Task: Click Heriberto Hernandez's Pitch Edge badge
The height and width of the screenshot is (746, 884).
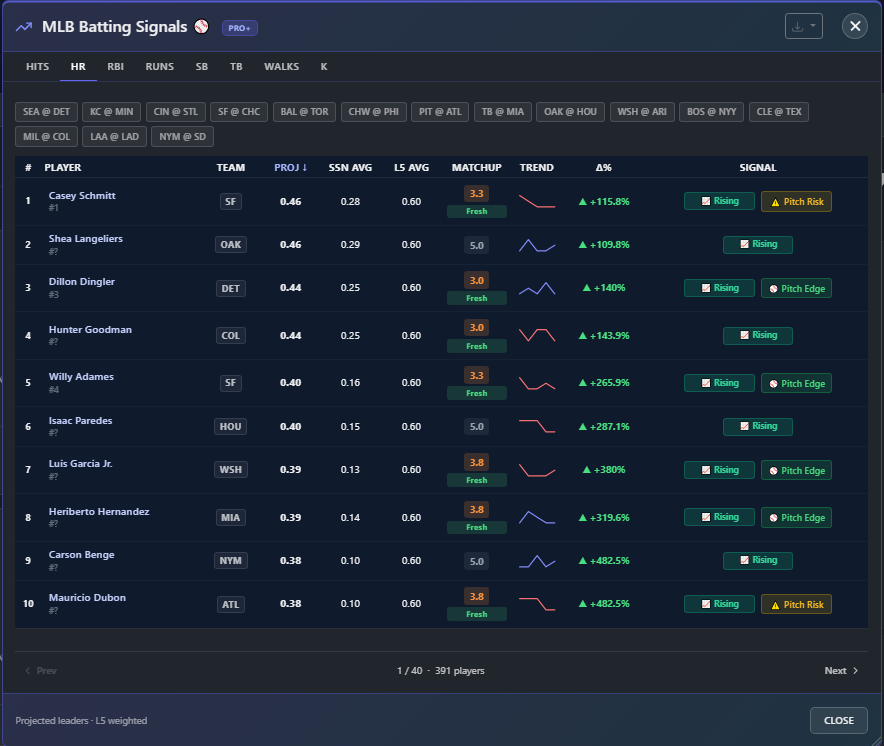Action: [x=797, y=518]
